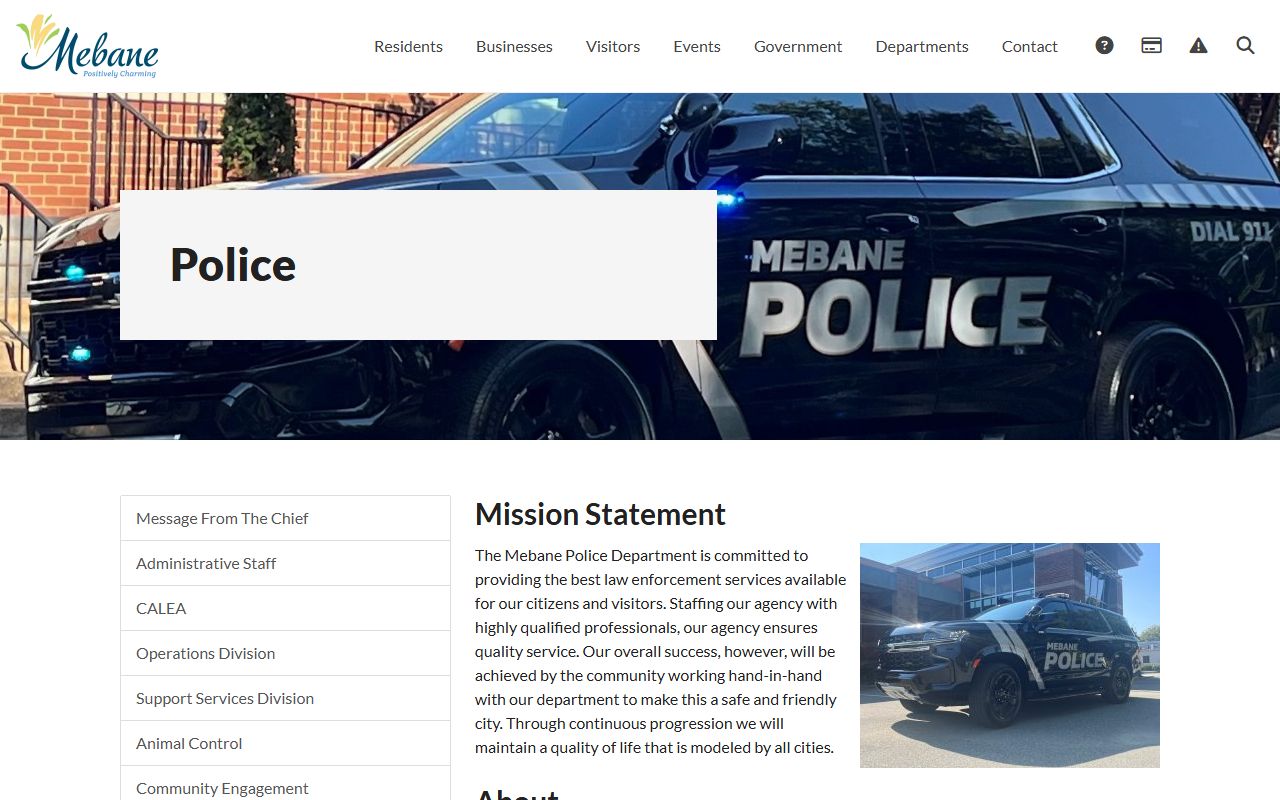The image size is (1280, 800).
Task: Open the Operations Division link
Action: (x=285, y=653)
